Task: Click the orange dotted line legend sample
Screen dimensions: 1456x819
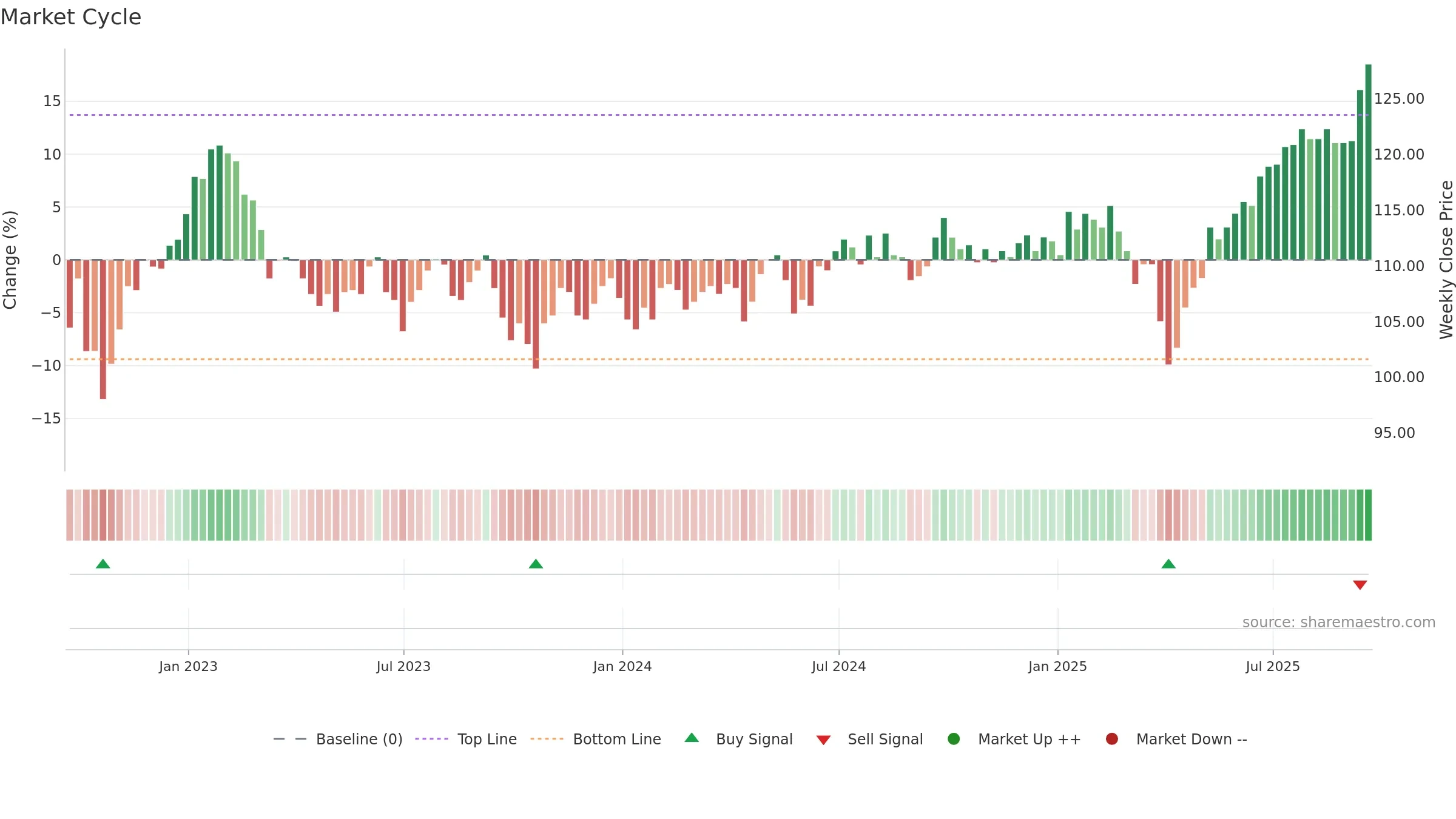Action: pyautogui.click(x=547, y=739)
